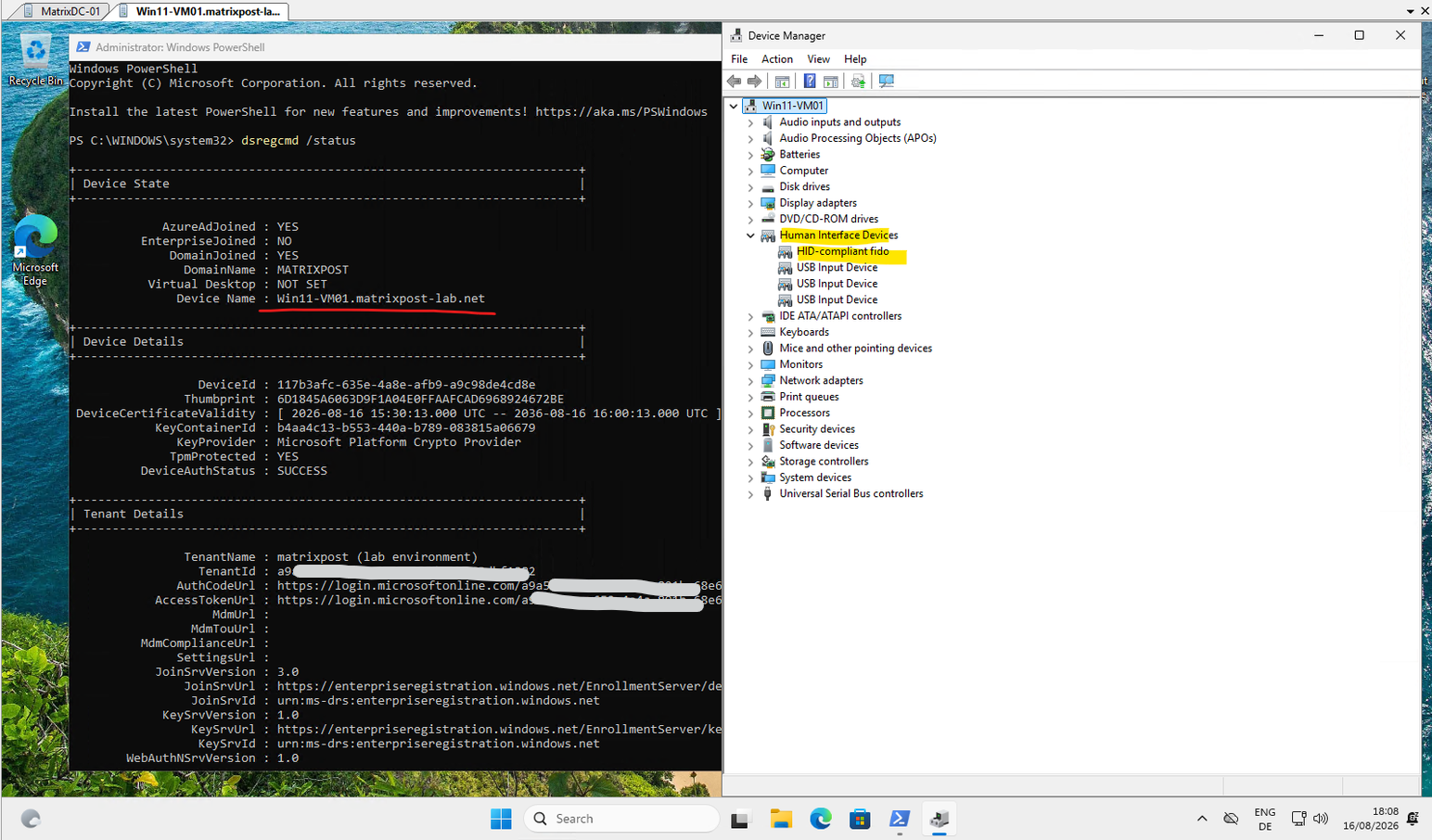Select the Software devices tree item
Image resolution: width=1432 pixels, height=840 pixels.
point(819,445)
